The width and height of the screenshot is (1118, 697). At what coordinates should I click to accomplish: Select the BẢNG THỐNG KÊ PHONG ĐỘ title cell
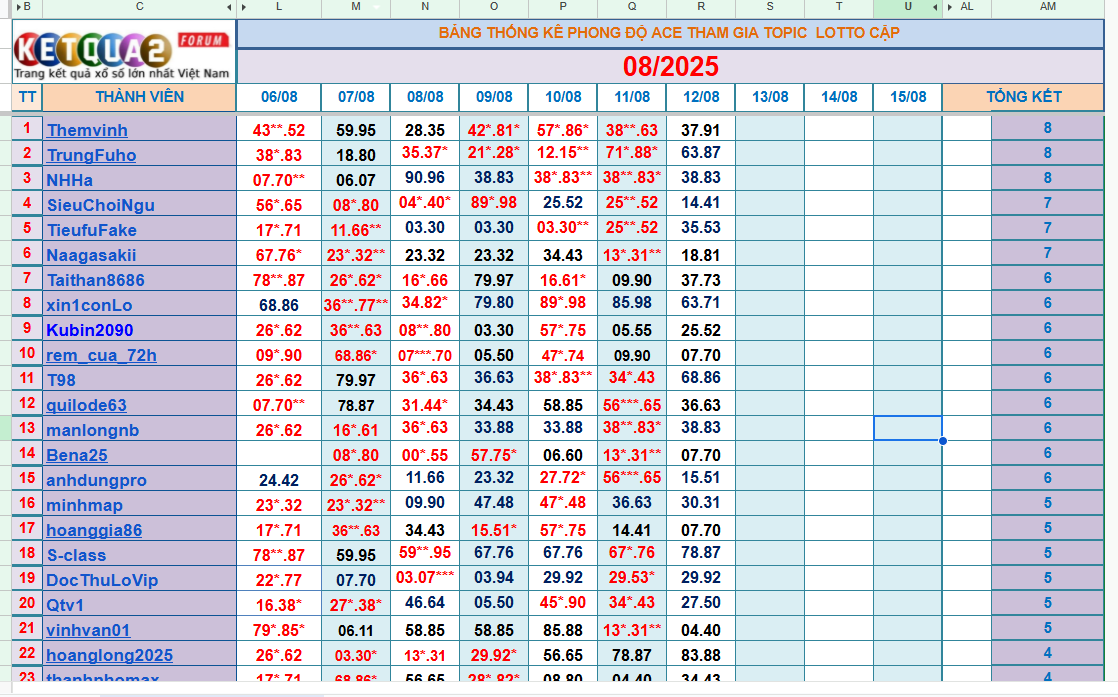tap(670, 33)
